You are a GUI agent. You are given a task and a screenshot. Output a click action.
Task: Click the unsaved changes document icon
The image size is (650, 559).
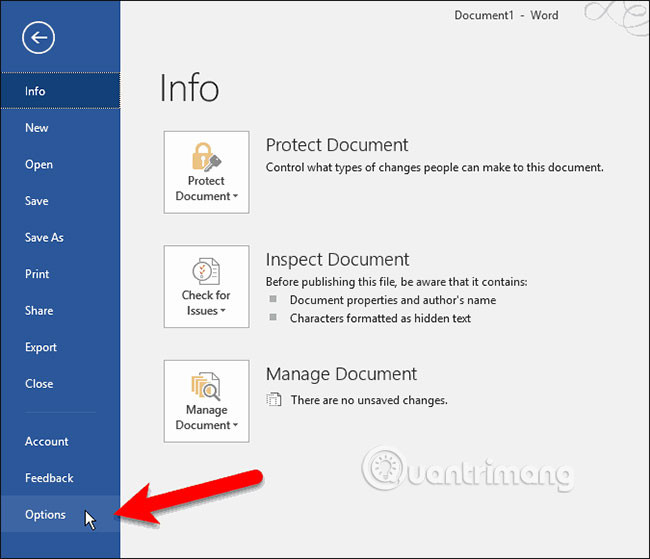pos(274,400)
